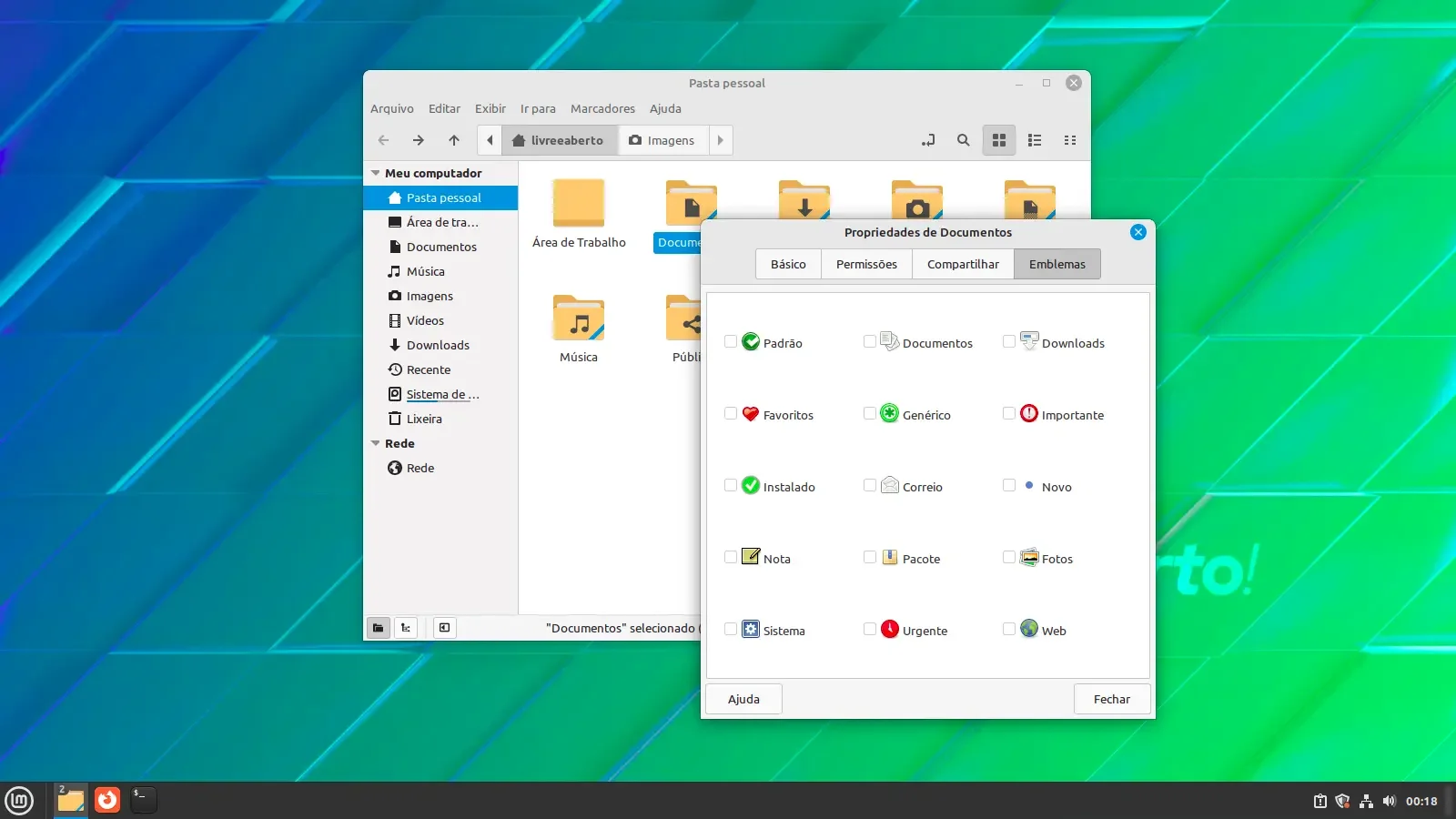Open the Ir para menu
The image size is (1456, 819).
pyautogui.click(x=538, y=108)
